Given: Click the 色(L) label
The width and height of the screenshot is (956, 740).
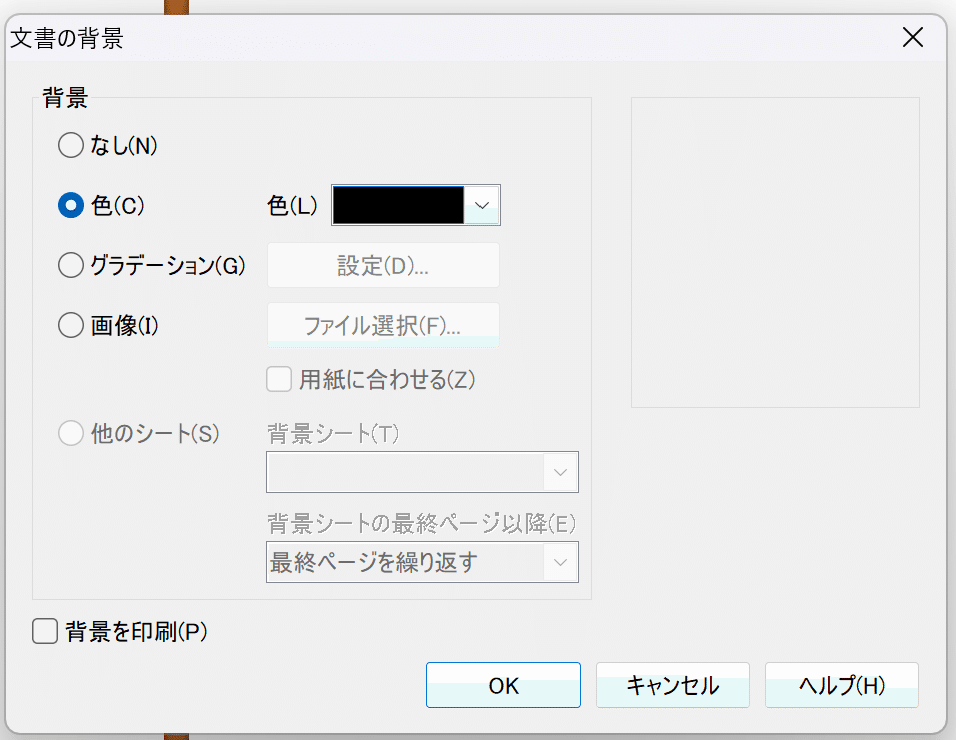Looking at the screenshot, I should pyautogui.click(x=292, y=205).
